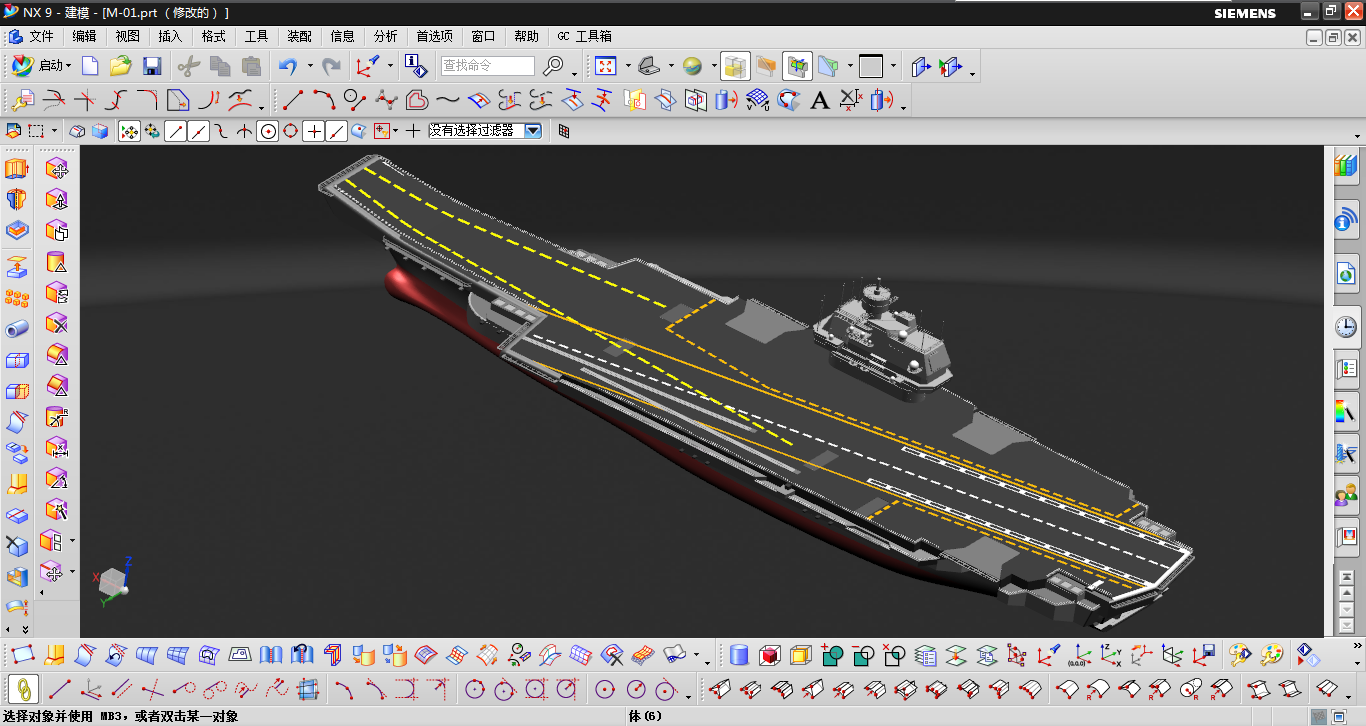
Task: Open a part with the folder icon
Action: pos(120,66)
